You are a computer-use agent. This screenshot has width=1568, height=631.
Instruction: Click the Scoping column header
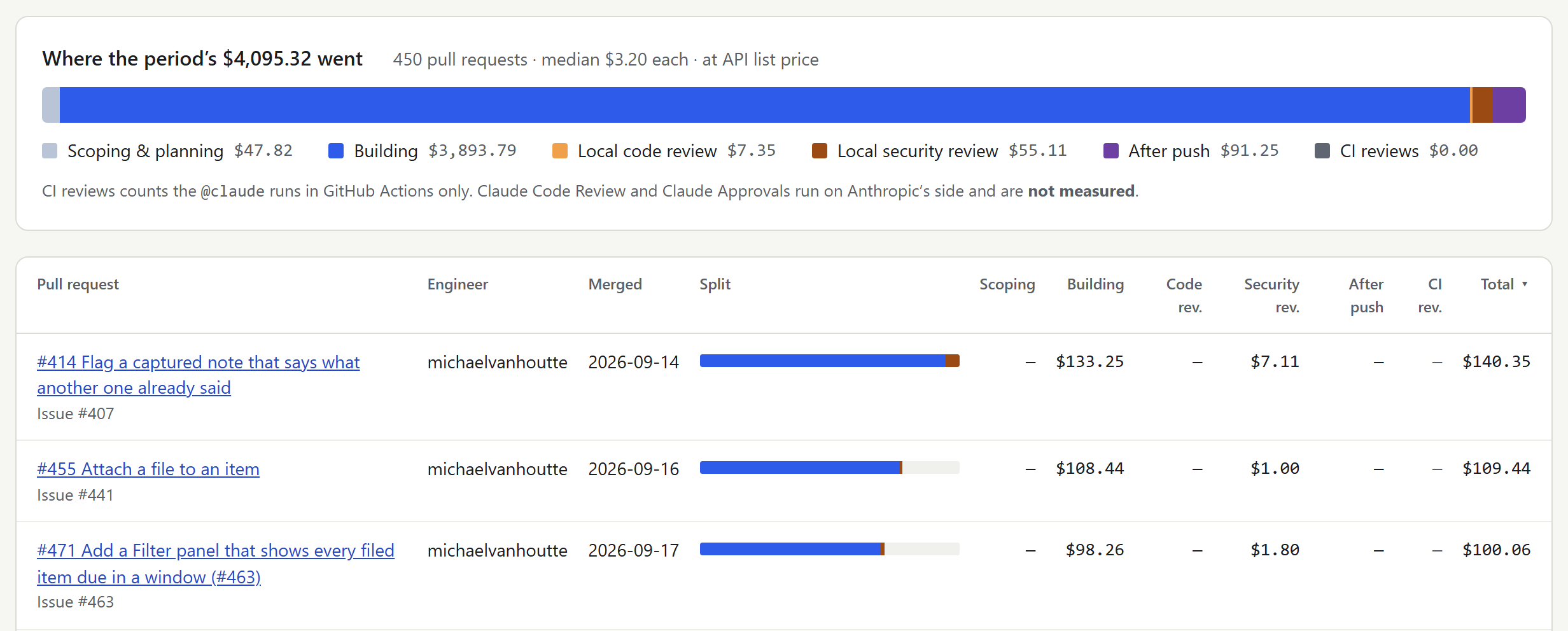1007,284
